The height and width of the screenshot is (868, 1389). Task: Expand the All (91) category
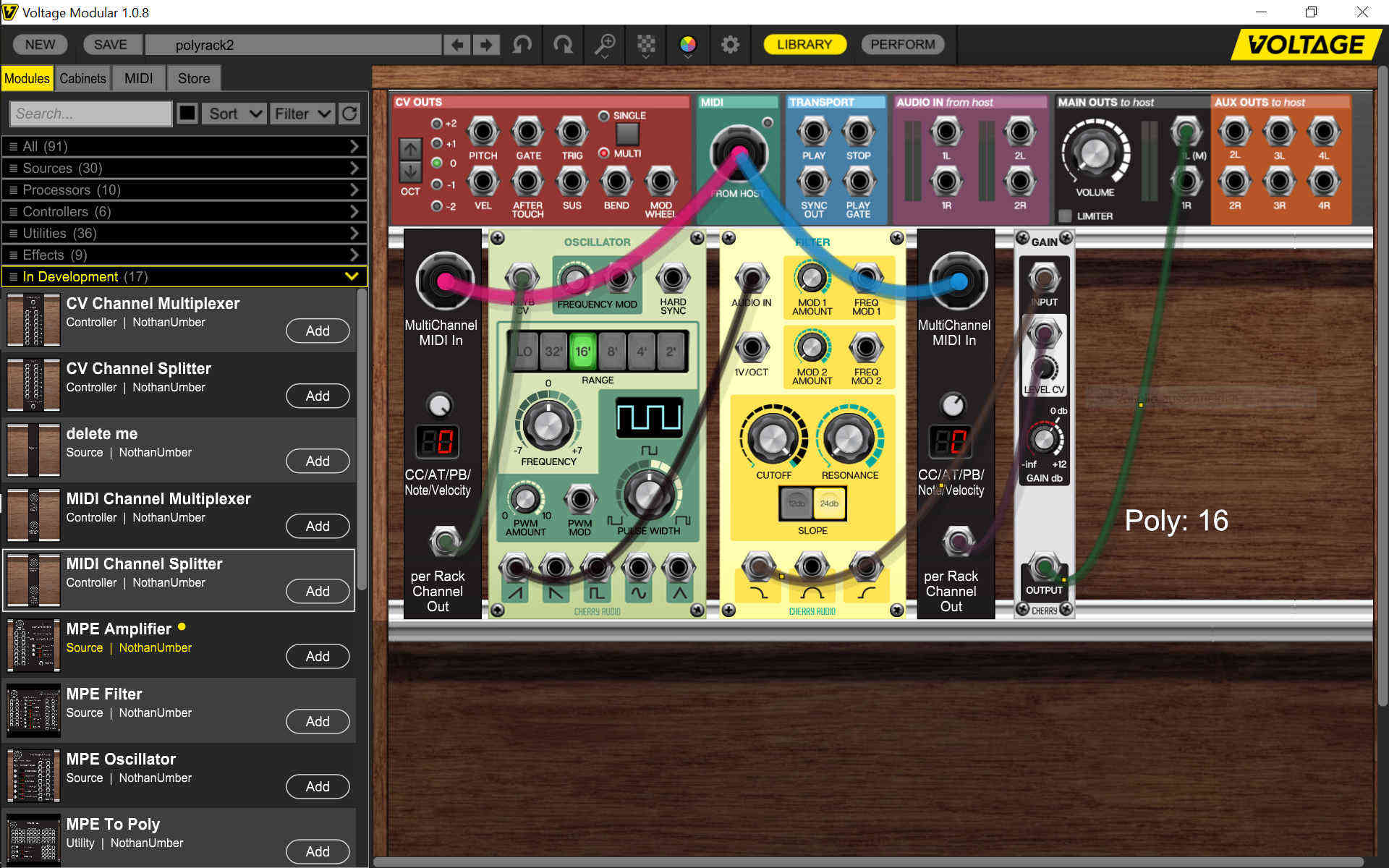pyautogui.click(x=185, y=146)
